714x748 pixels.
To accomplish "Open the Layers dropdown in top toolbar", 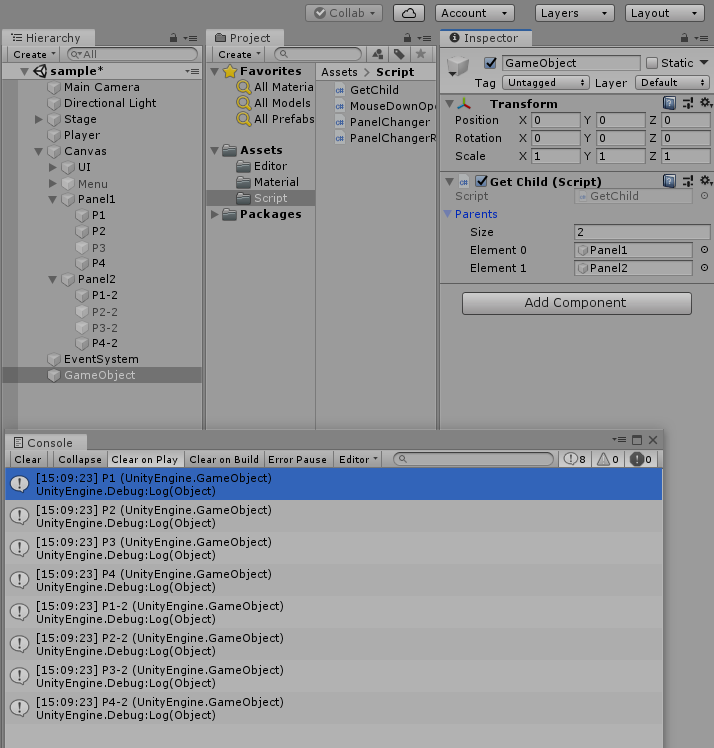I will (573, 13).
